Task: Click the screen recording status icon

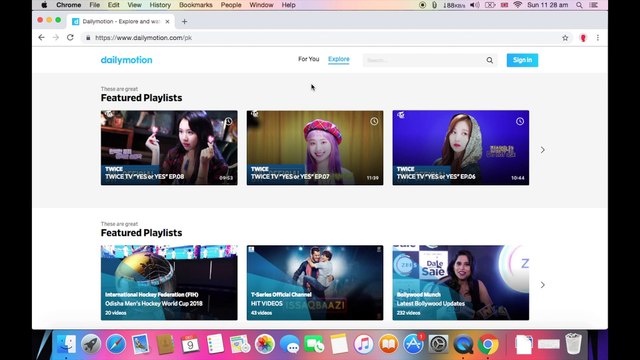Action: (422, 5)
